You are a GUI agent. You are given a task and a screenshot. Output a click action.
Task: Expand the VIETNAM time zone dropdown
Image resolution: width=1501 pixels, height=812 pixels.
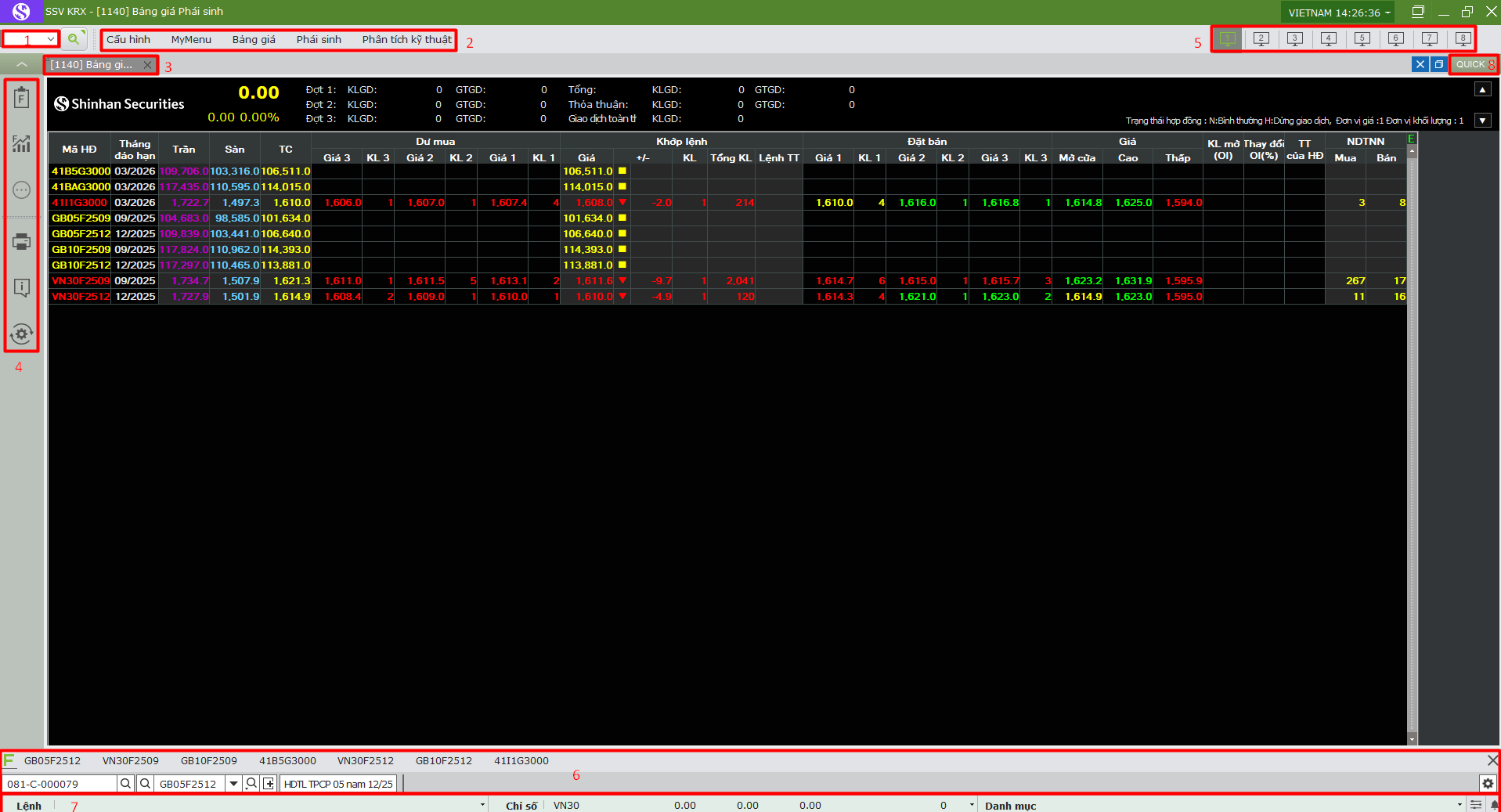[1388, 13]
